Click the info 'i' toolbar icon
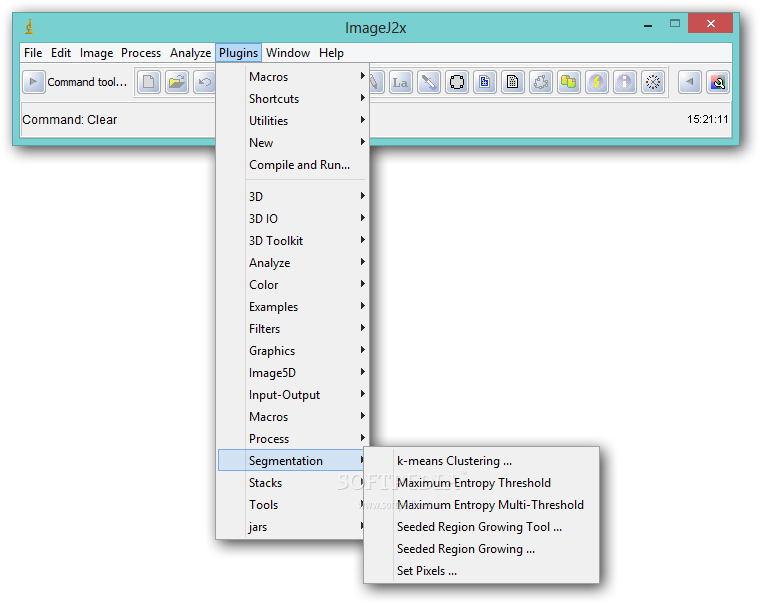 [x=625, y=82]
